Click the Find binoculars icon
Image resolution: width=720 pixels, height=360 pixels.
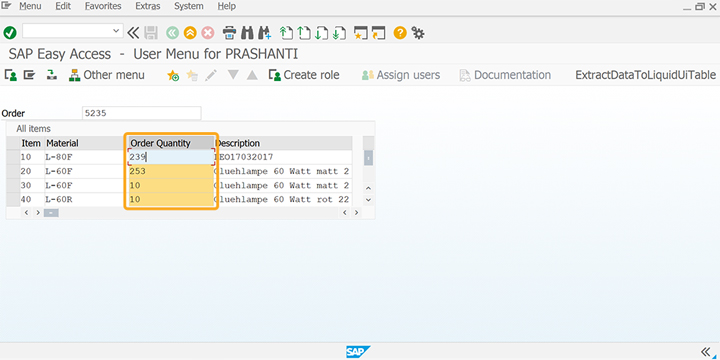[x=248, y=33]
